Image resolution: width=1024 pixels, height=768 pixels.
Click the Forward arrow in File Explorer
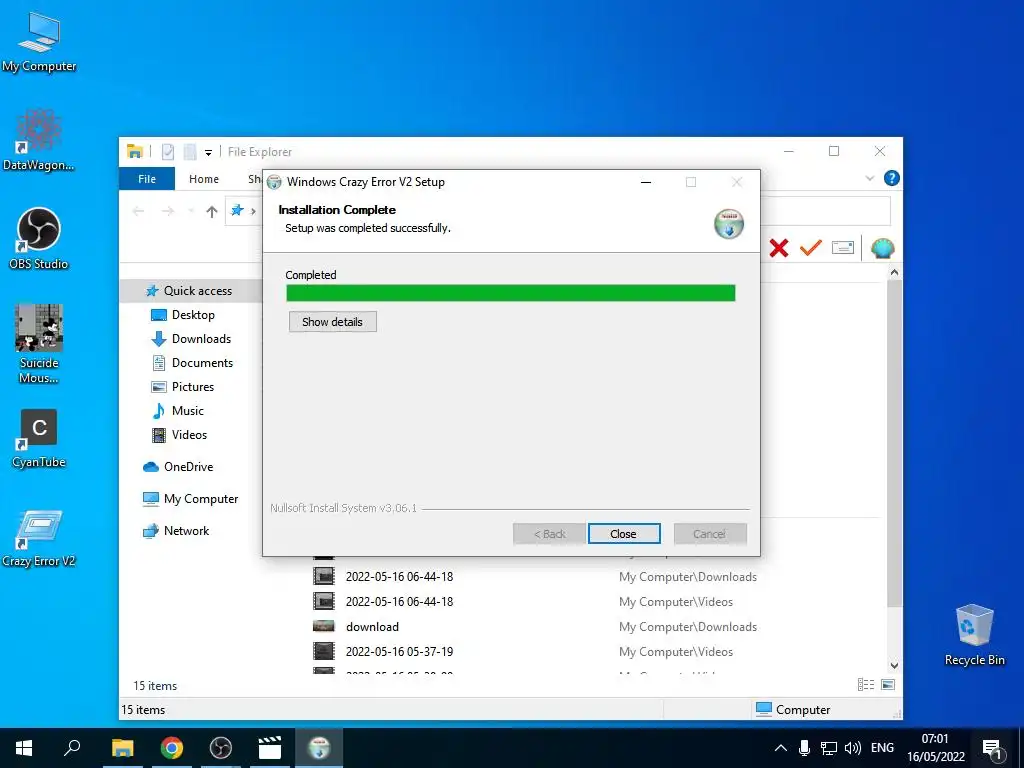pyautogui.click(x=168, y=211)
